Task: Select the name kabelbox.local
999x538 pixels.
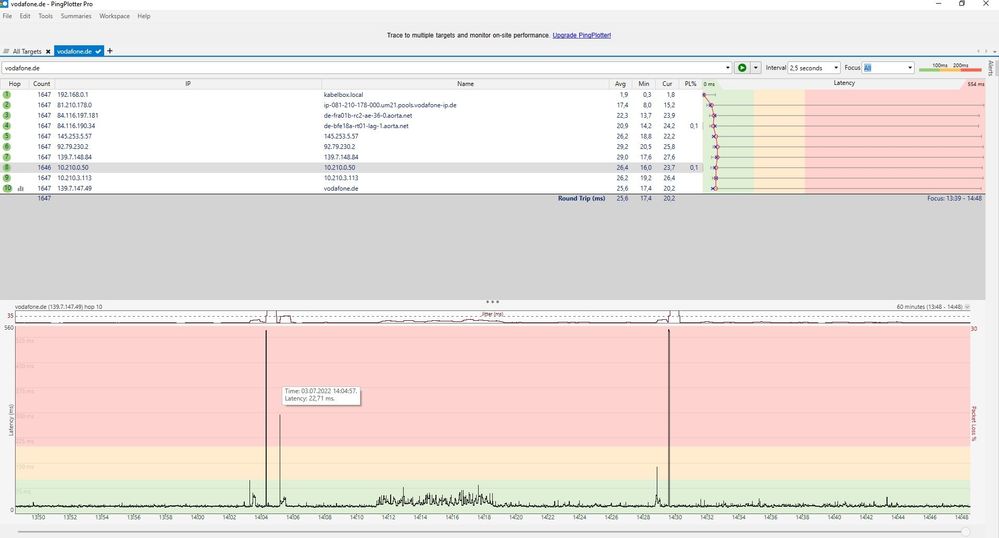Action: point(343,94)
